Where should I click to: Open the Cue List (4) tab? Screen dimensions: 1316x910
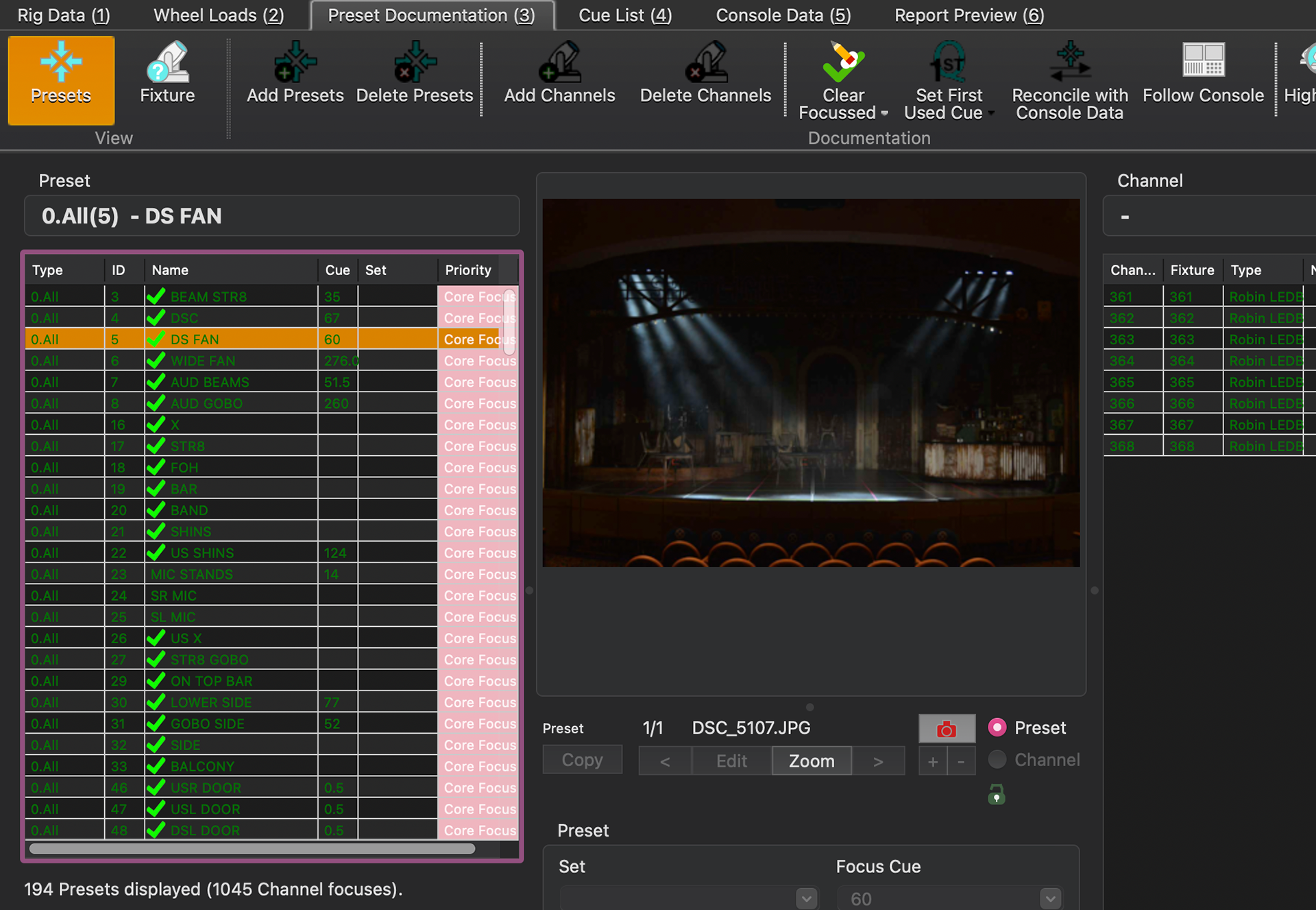click(x=625, y=15)
